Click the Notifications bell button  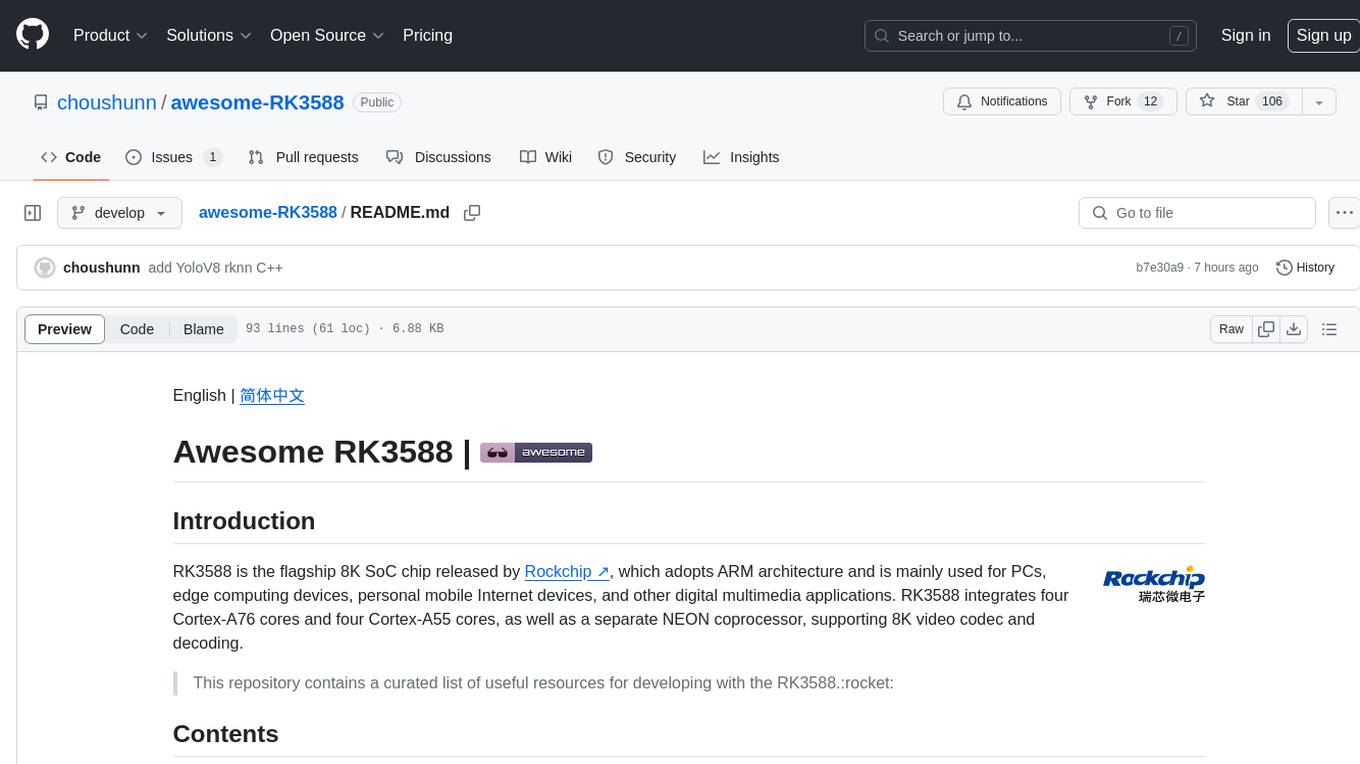[1002, 101]
